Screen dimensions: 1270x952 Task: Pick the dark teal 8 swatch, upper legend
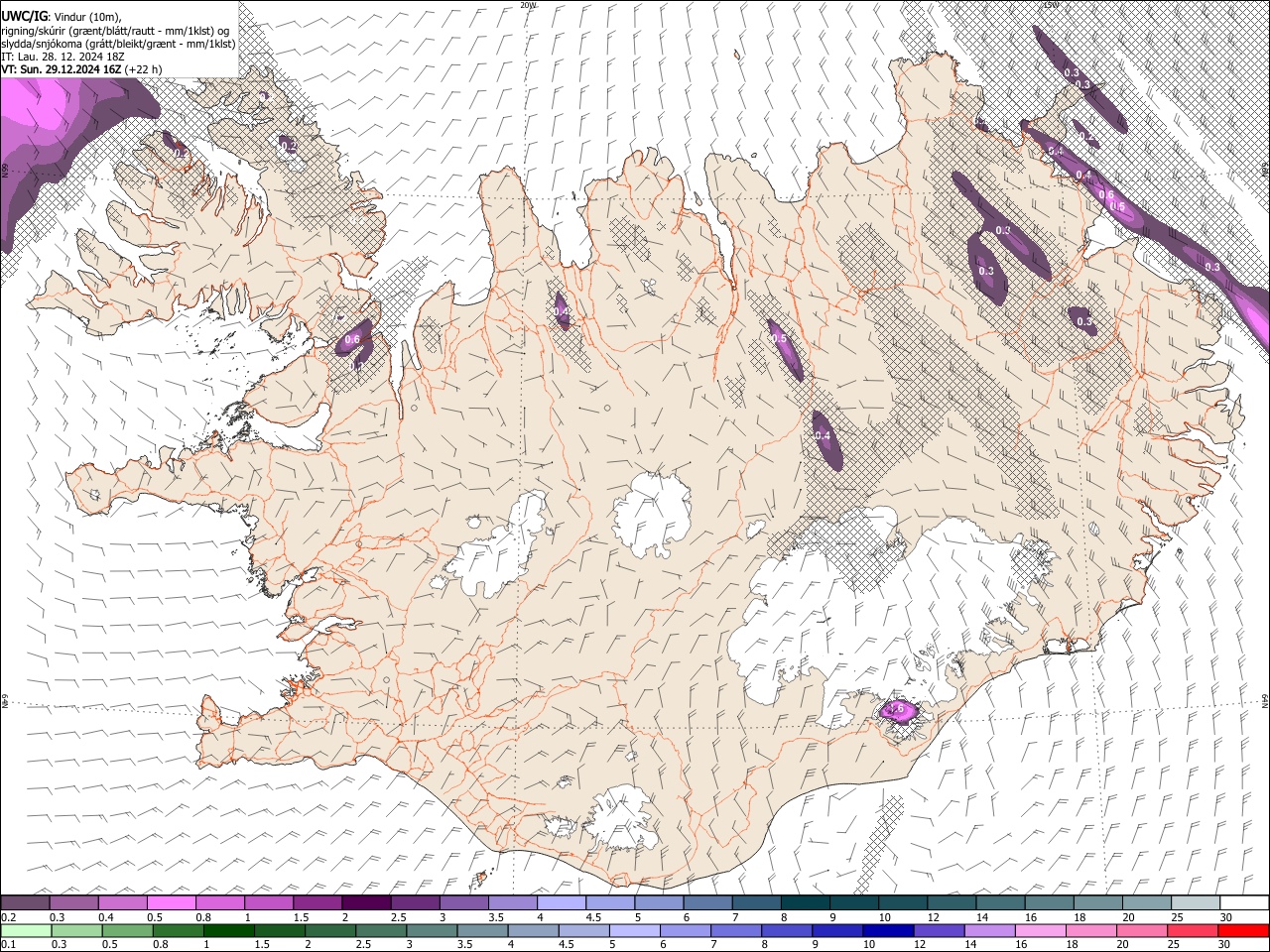coord(806,902)
